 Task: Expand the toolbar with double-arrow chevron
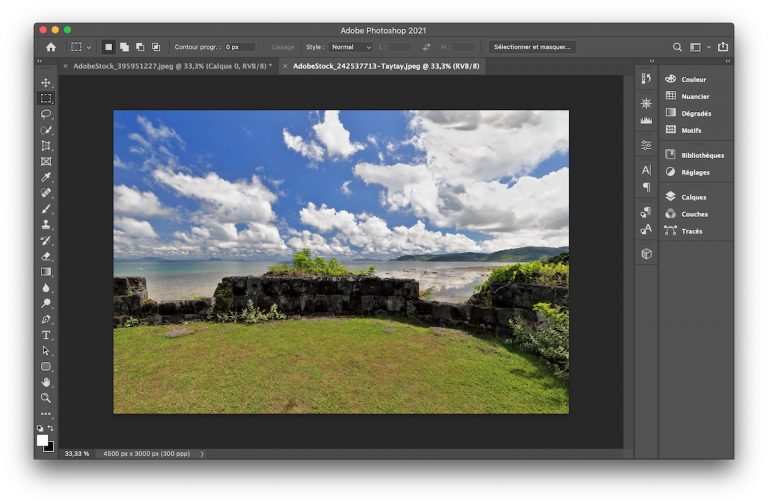coord(40,61)
